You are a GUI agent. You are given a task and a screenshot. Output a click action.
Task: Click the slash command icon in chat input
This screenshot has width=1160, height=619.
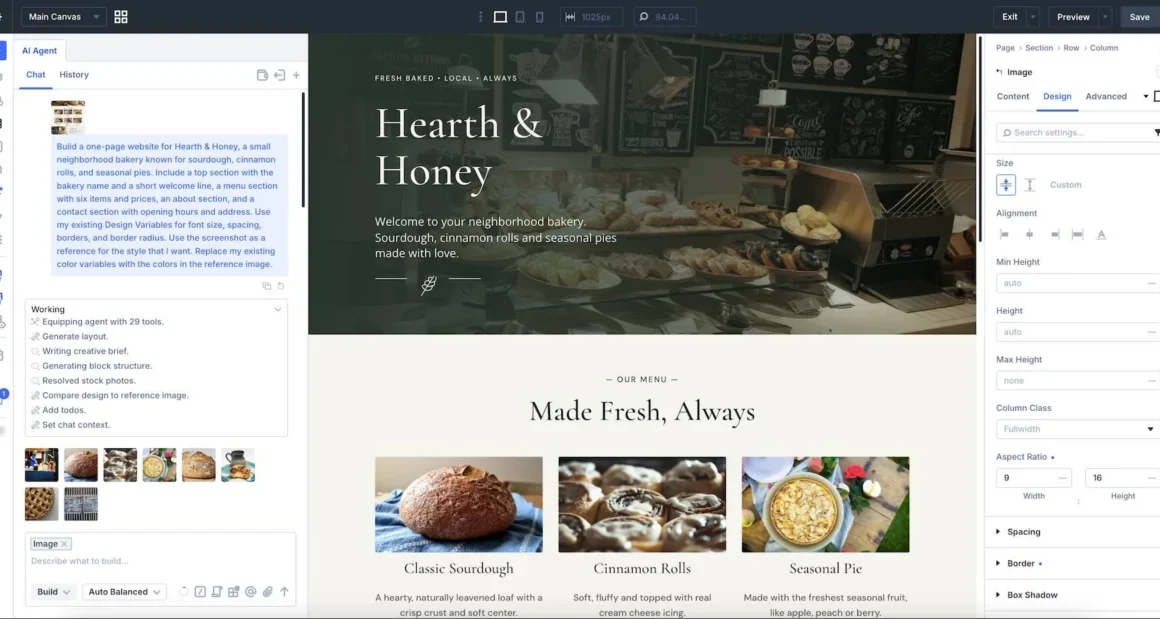(200, 592)
